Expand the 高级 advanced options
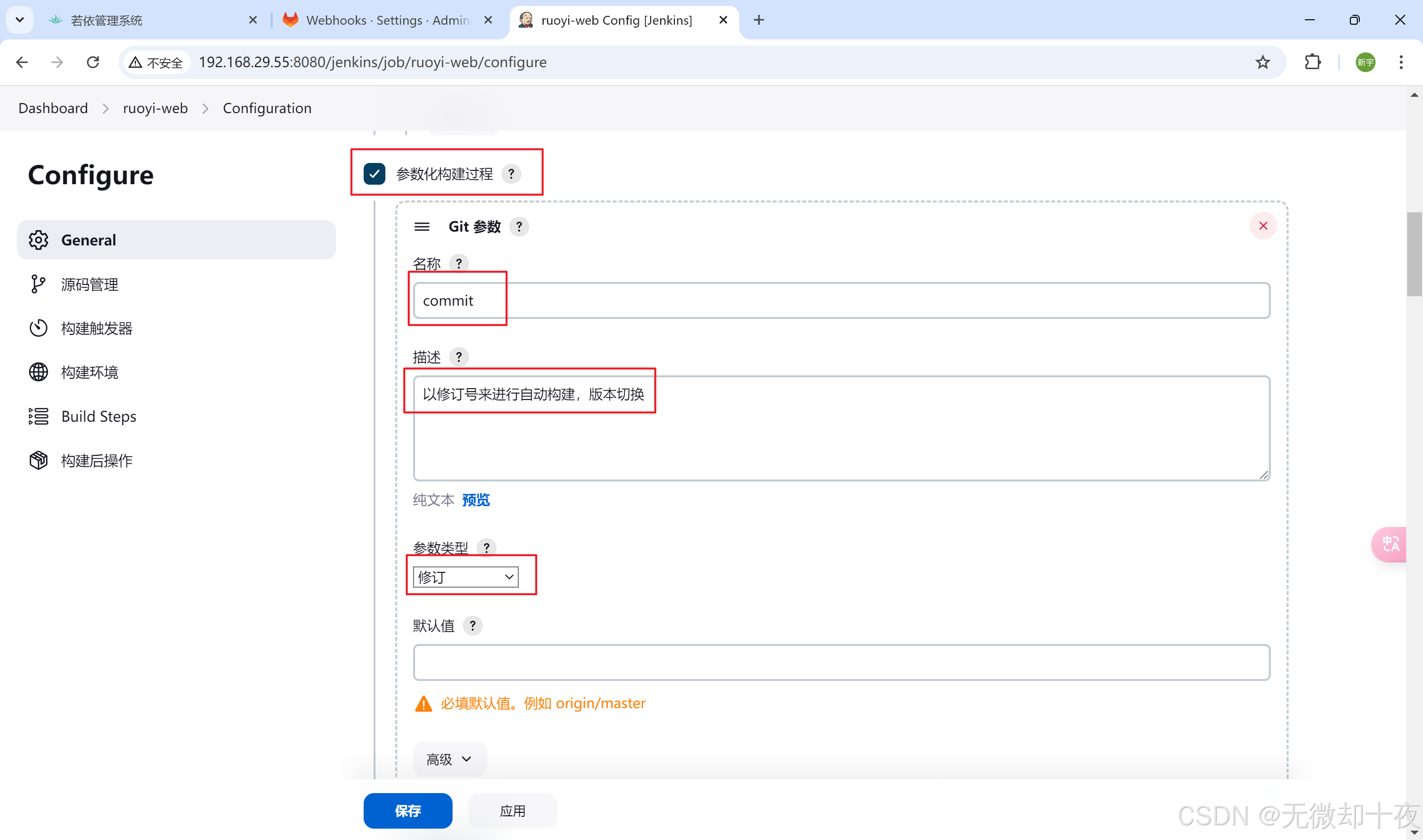This screenshot has height=840, width=1423. (x=449, y=759)
